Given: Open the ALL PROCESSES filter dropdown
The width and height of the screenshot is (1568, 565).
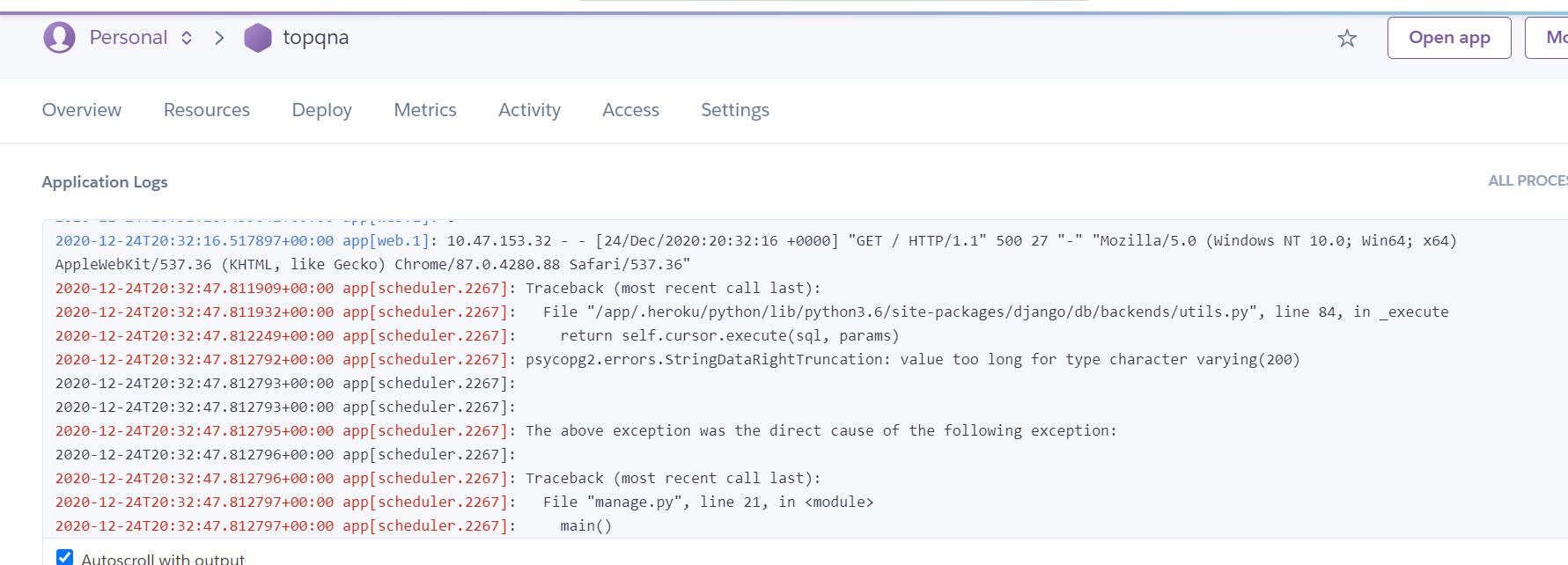Looking at the screenshot, I should coord(1528,180).
